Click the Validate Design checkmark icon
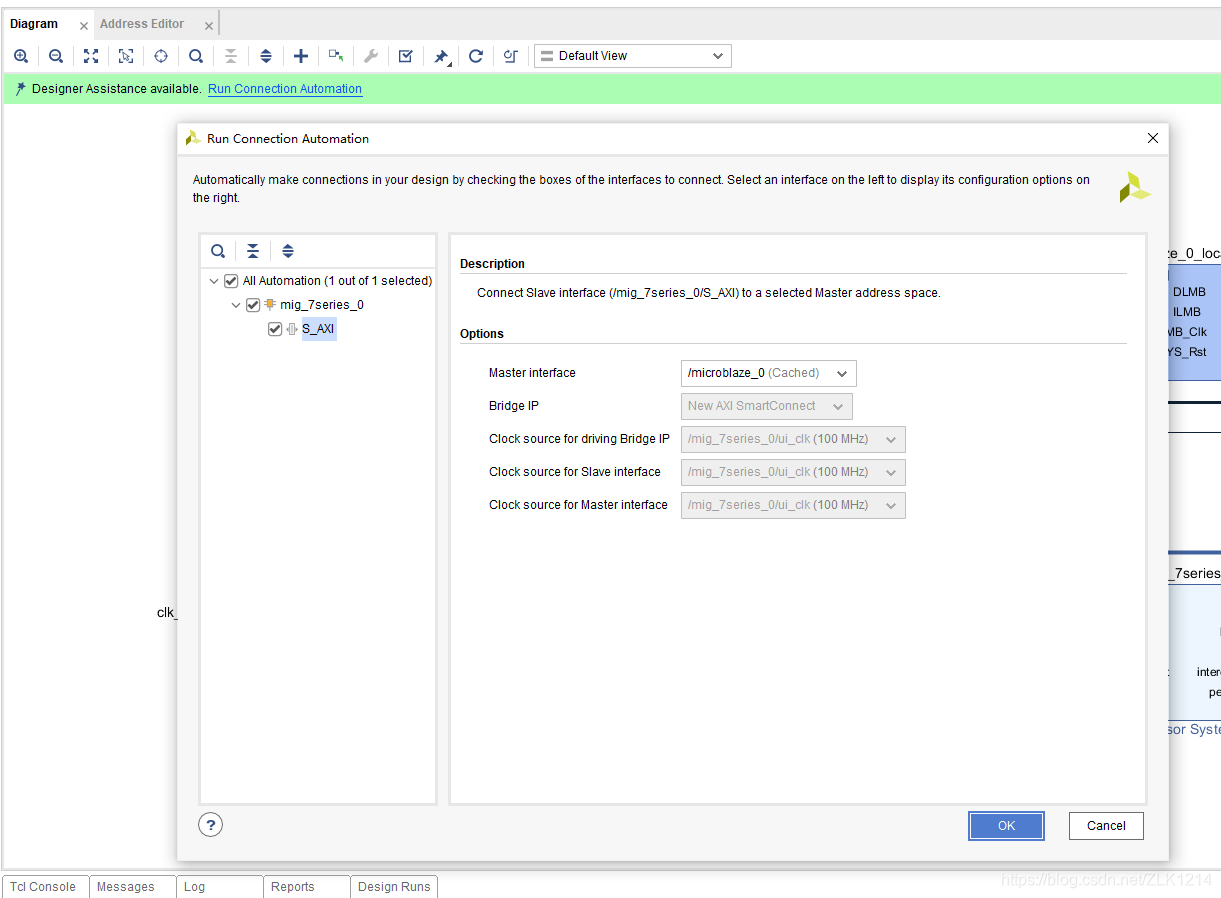The height and width of the screenshot is (898, 1221). (406, 56)
